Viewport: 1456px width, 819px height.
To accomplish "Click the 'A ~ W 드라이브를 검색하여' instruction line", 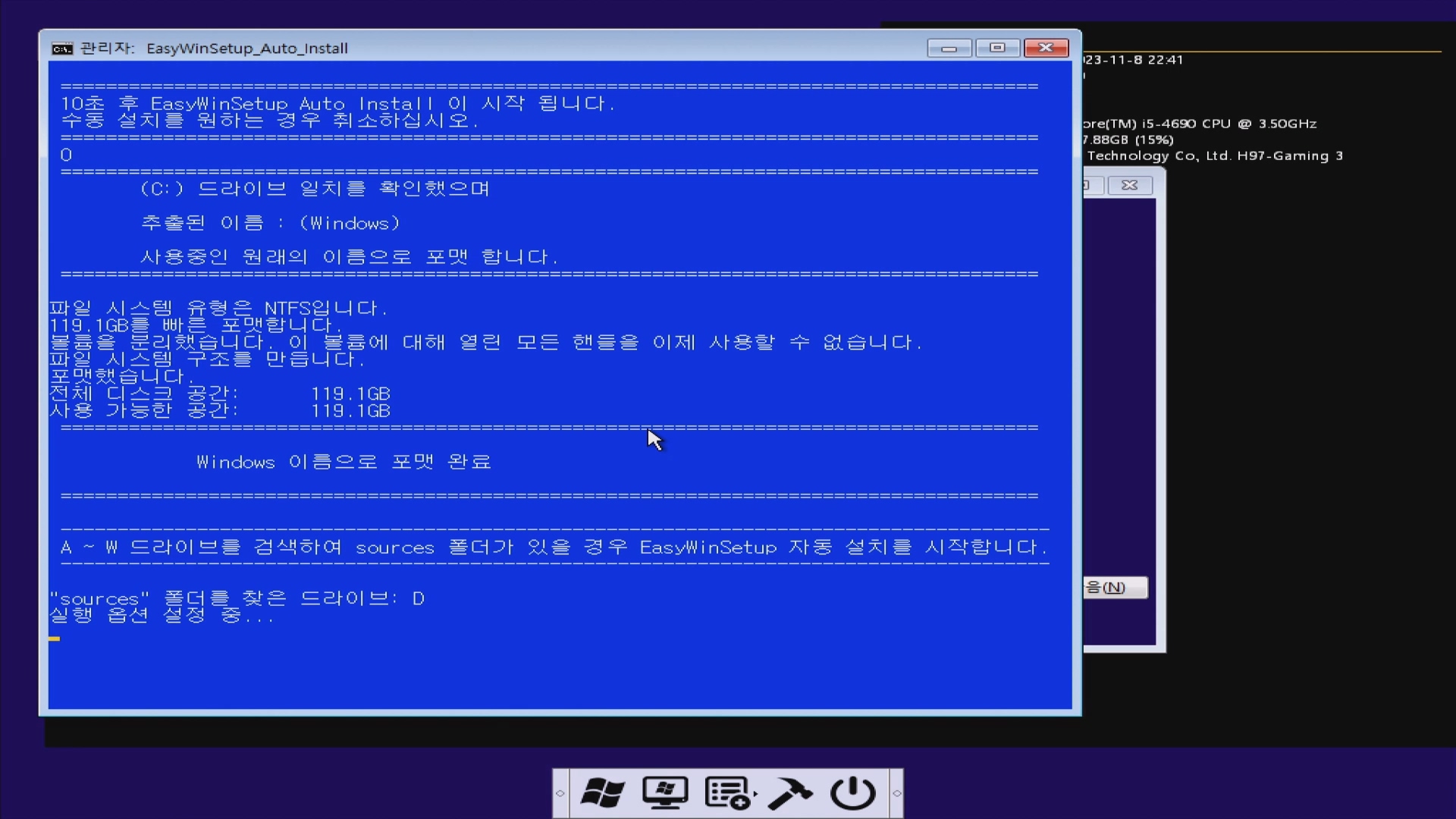I will (554, 547).
